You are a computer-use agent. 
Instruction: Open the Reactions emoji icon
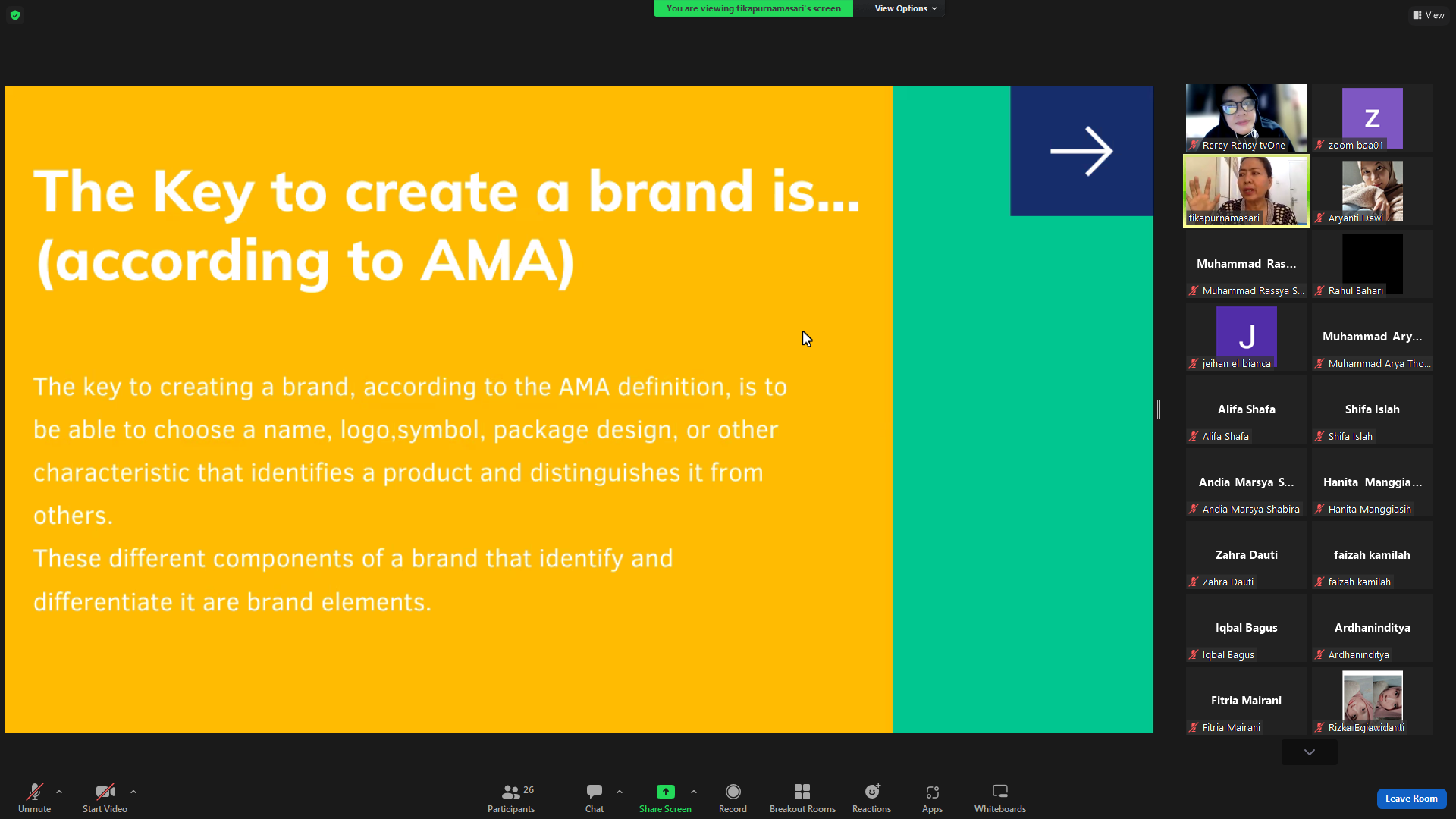click(872, 792)
